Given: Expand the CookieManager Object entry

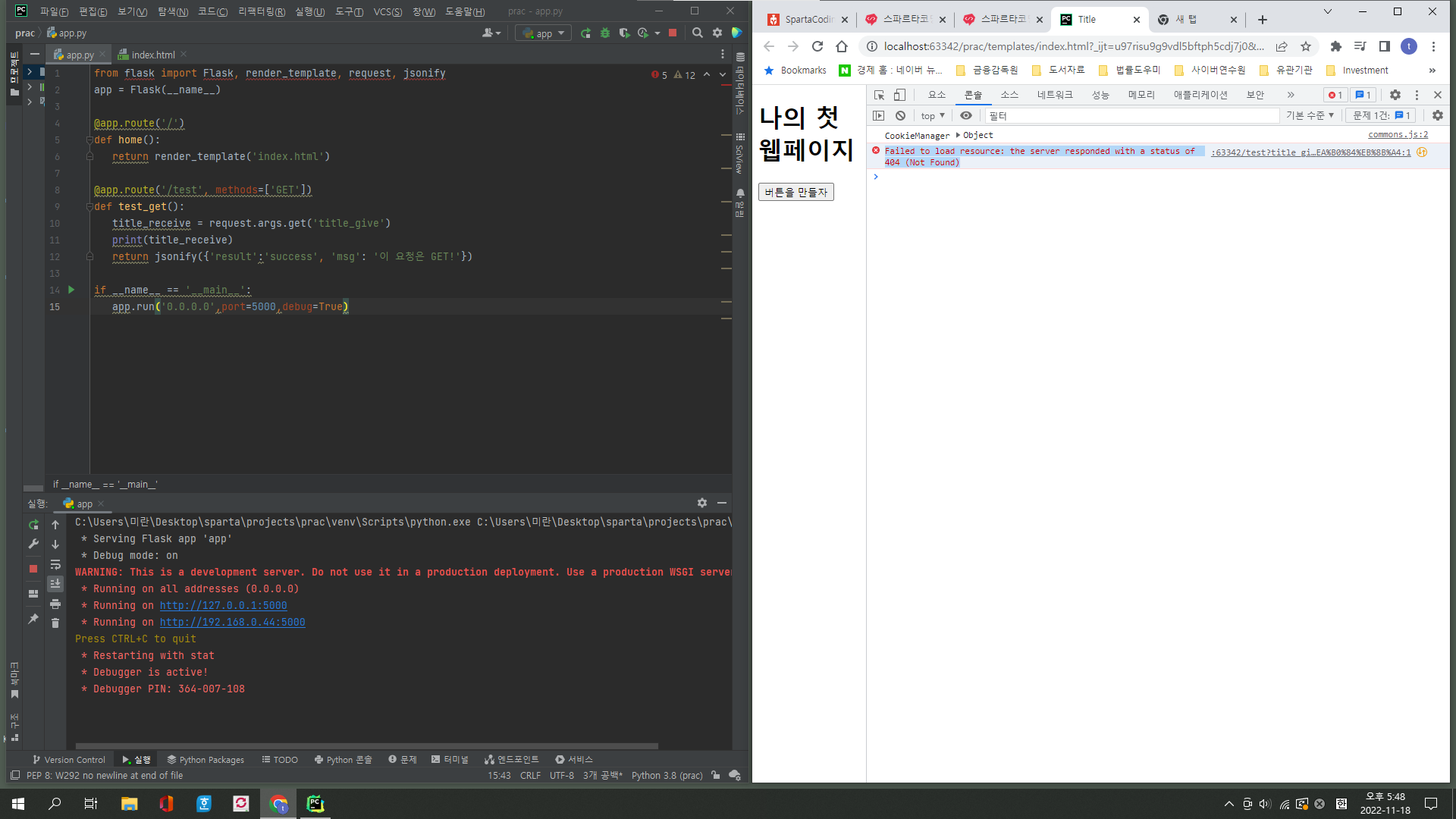Looking at the screenshot, I should (958, 135).
